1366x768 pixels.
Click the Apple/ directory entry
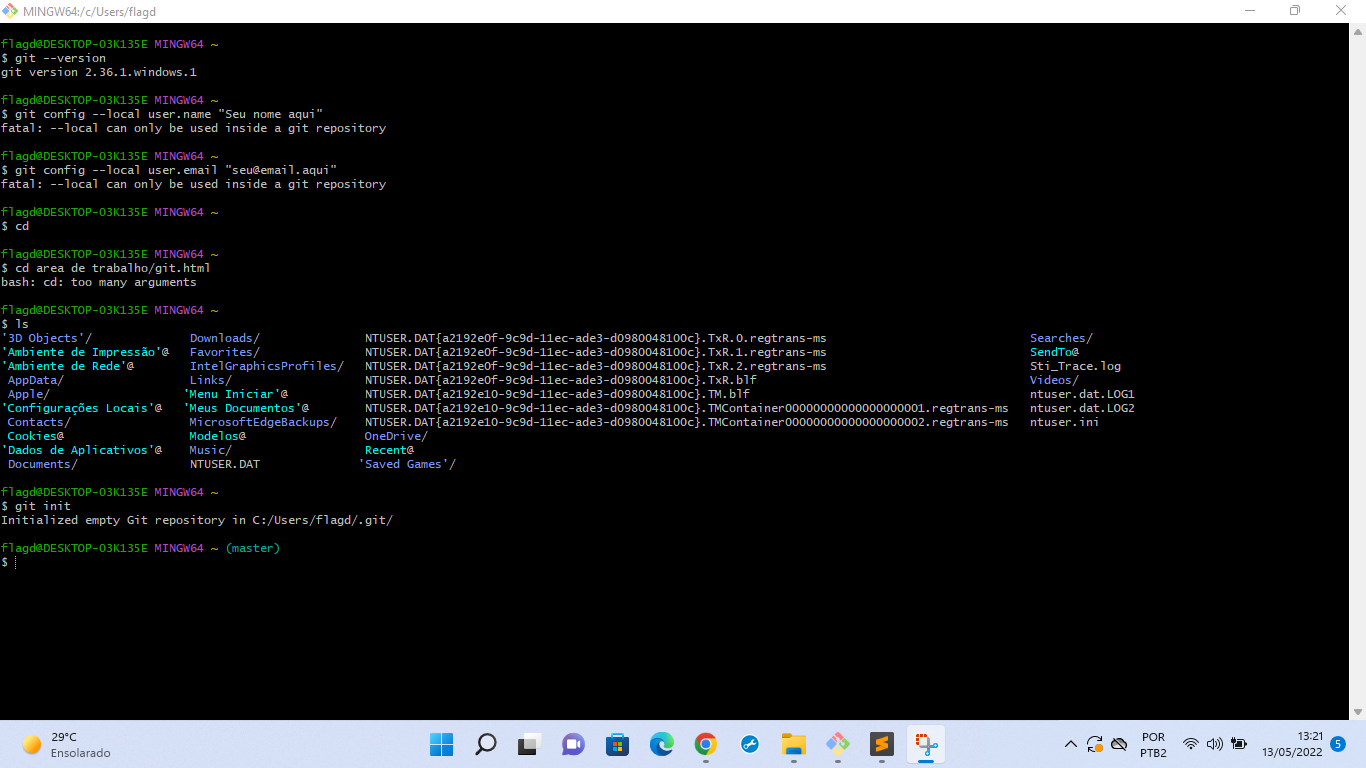click(29, 394)
